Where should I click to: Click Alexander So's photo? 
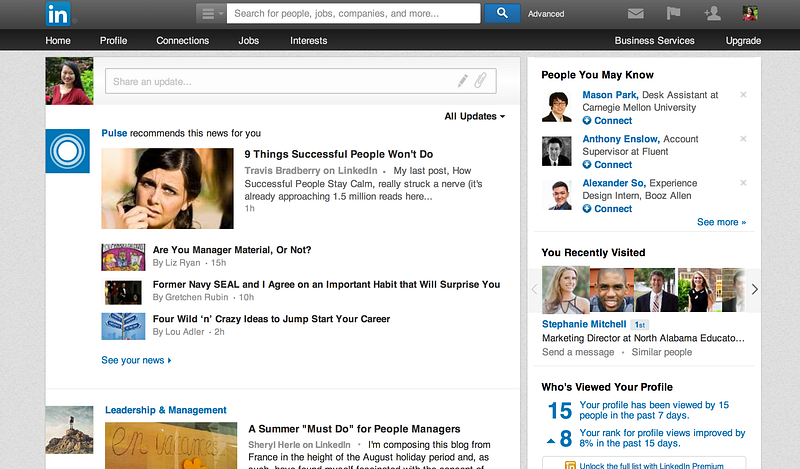(x=557, y=195)
